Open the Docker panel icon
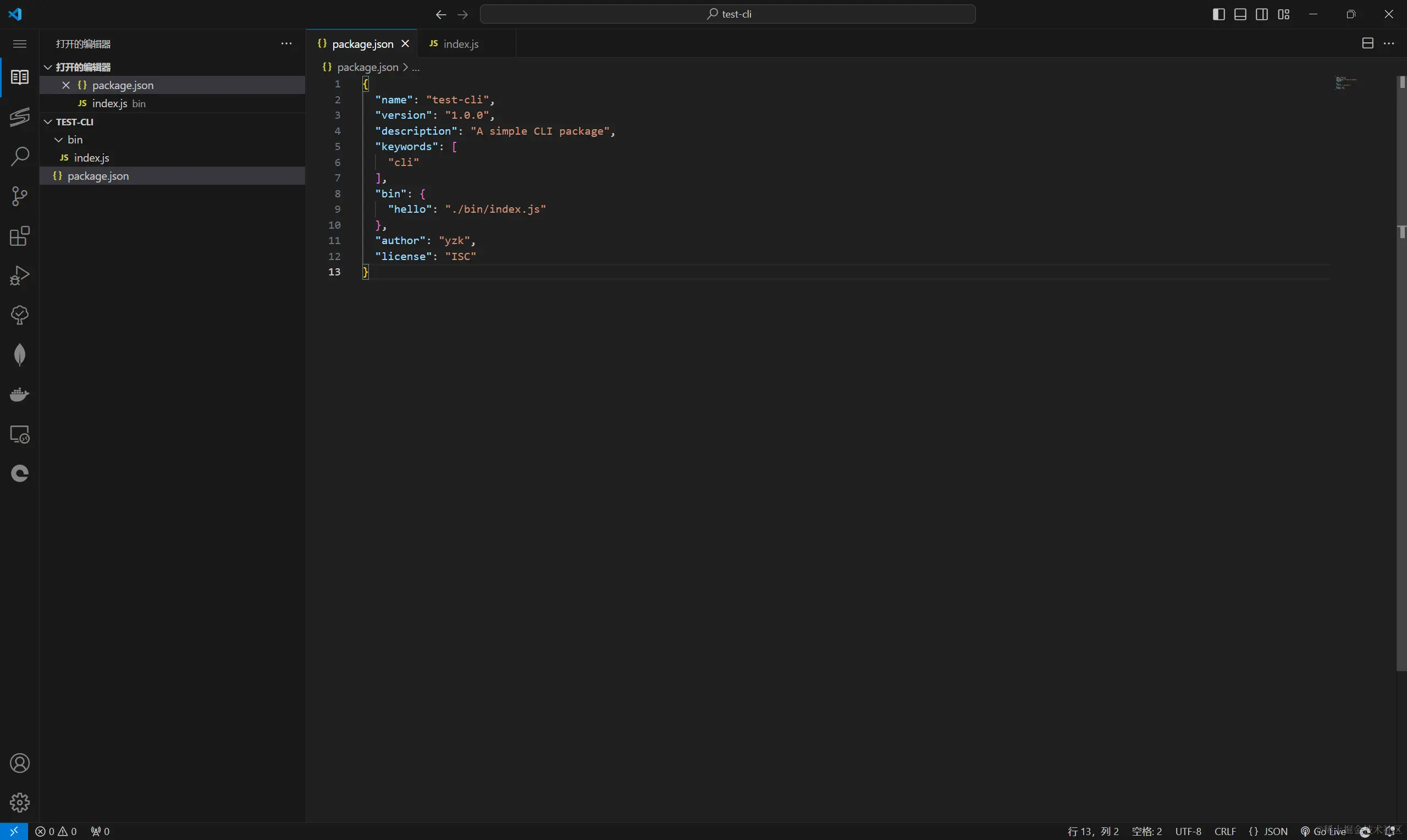 [x=20, y=394]
